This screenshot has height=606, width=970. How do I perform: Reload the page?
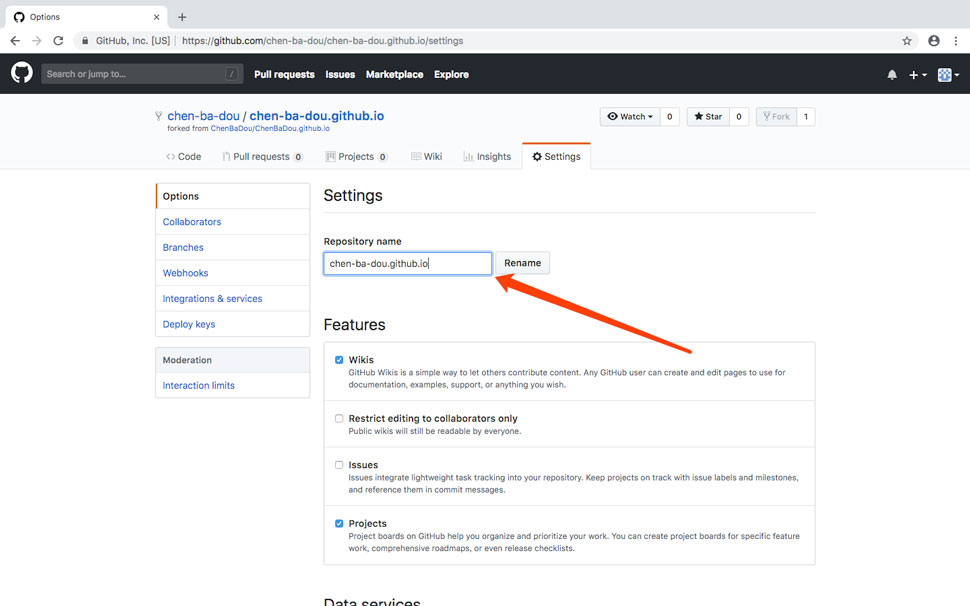point(58,41)
